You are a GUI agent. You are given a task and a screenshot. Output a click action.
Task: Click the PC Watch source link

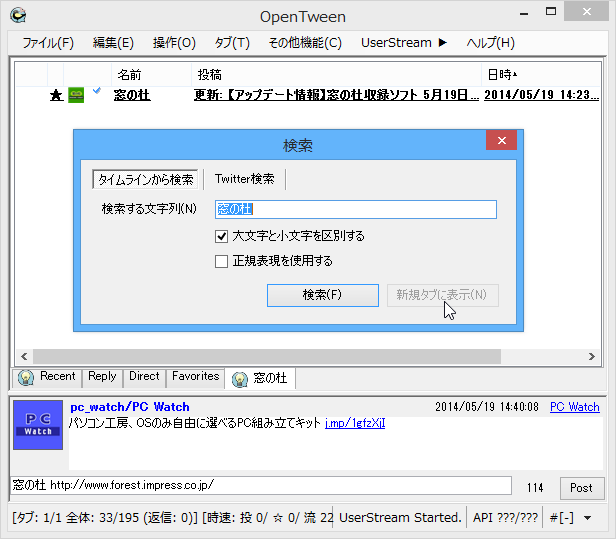tap(575, 407)
